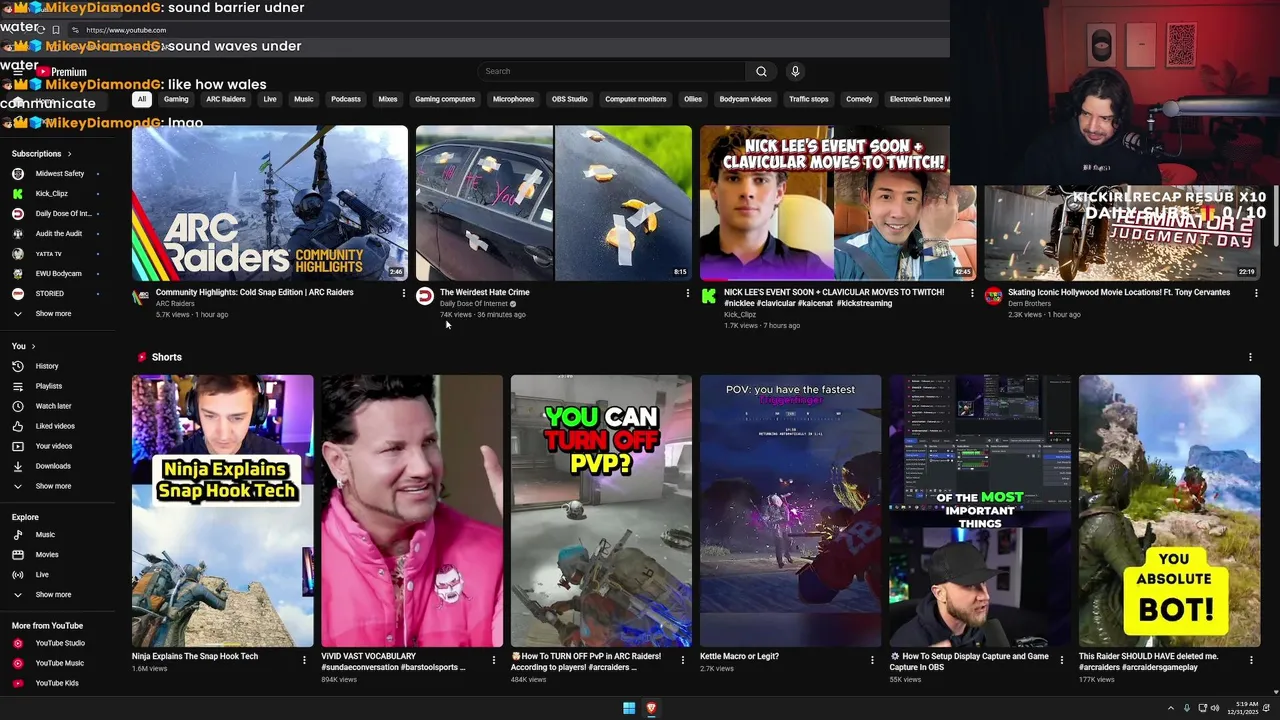Screen dimensions: 1280x720
Task: Click the search magnifier button
Action: [761, 71]
